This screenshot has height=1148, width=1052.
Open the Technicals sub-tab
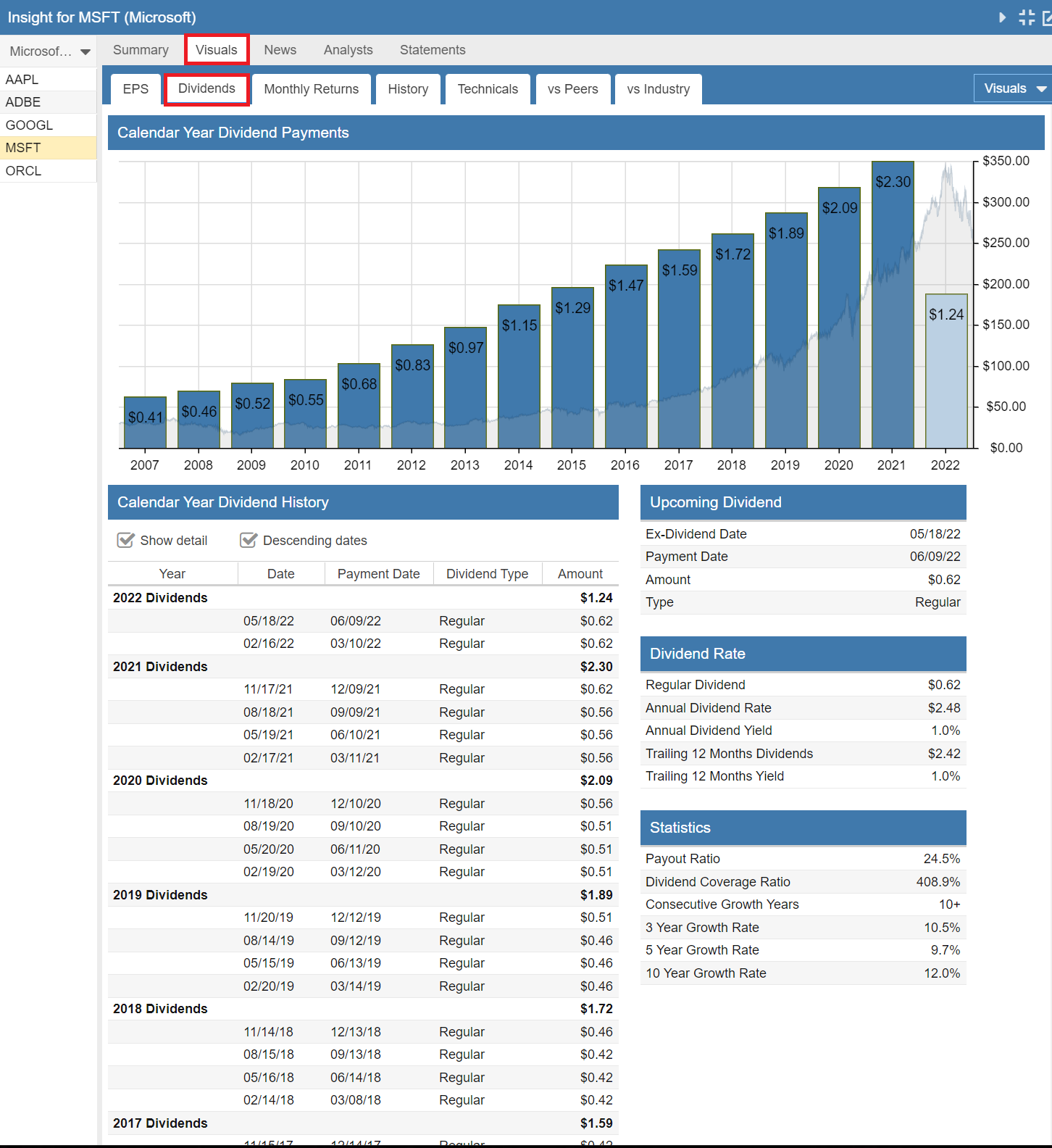pyautogui.click(x=488, y=89)
